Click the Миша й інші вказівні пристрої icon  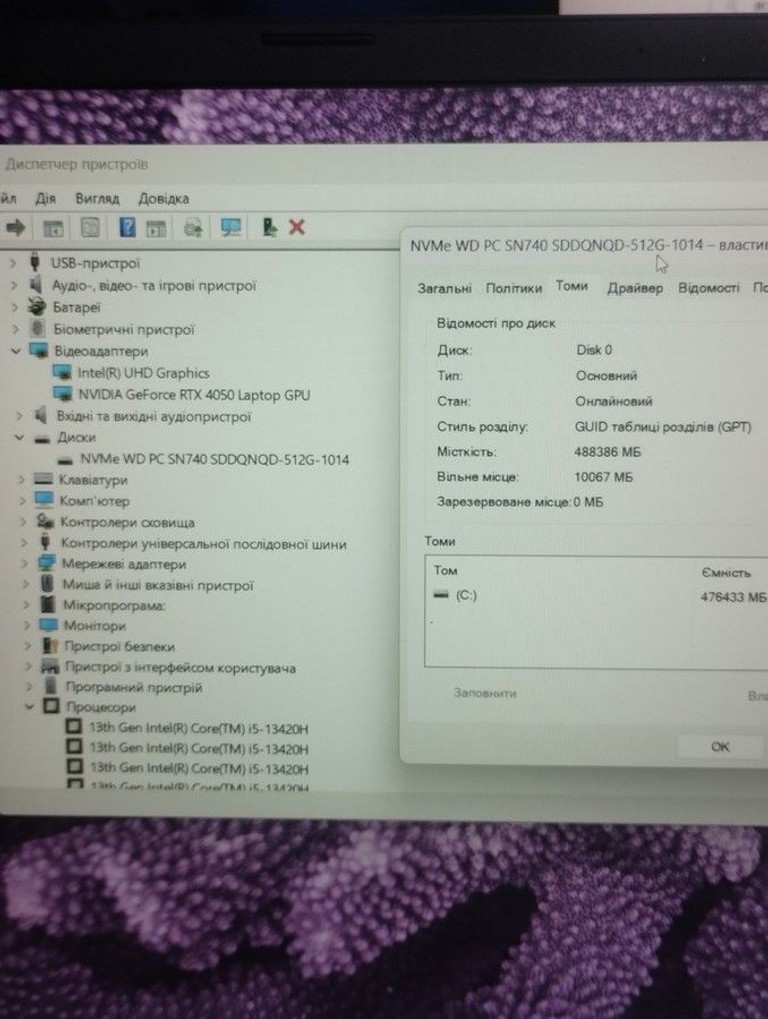point(47,584)
